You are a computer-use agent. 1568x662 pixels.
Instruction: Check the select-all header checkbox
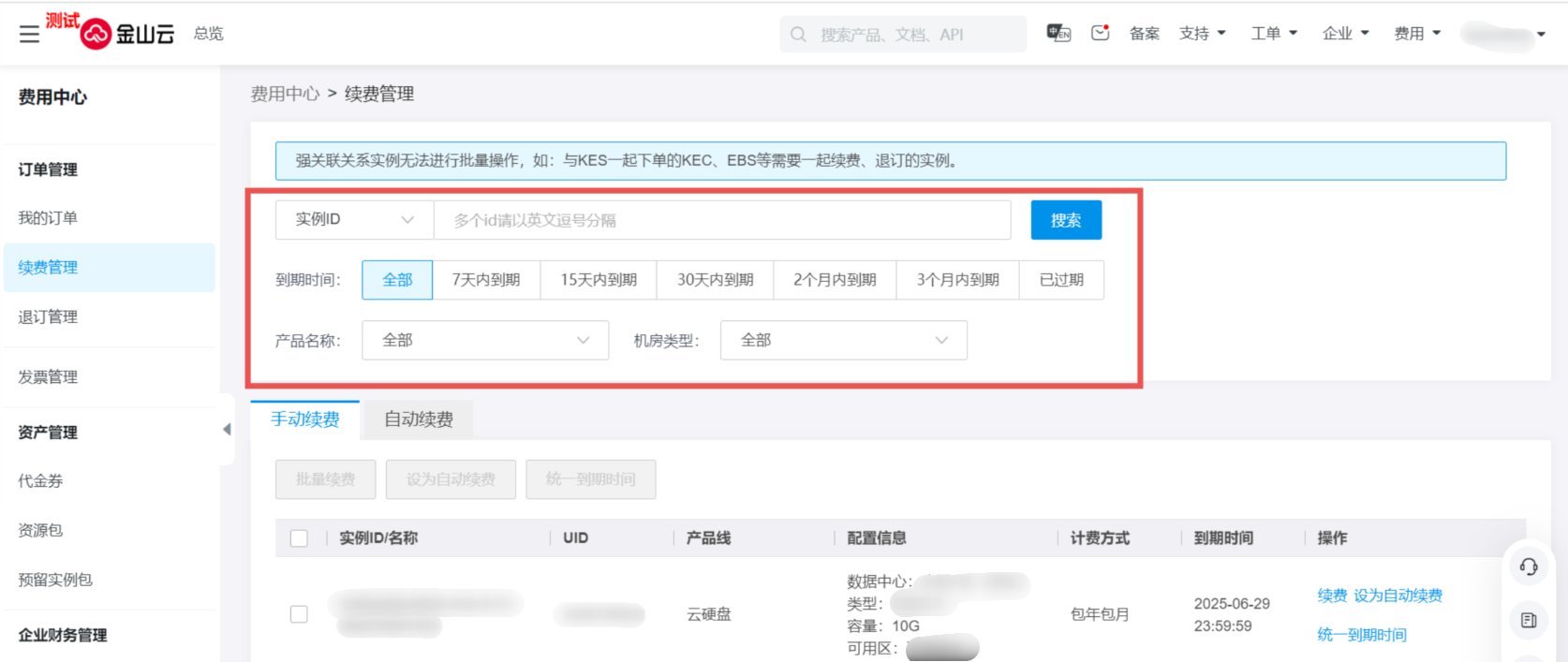299,538
